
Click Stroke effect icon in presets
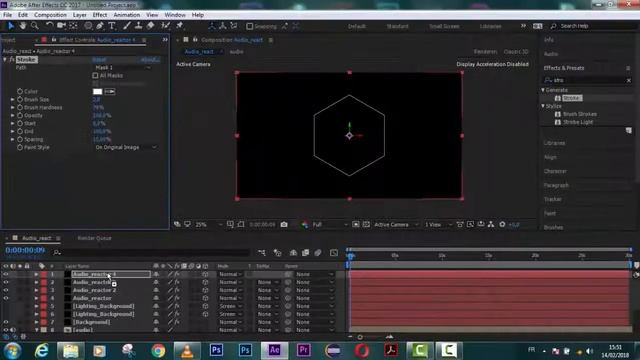click(x=558, y=98)
